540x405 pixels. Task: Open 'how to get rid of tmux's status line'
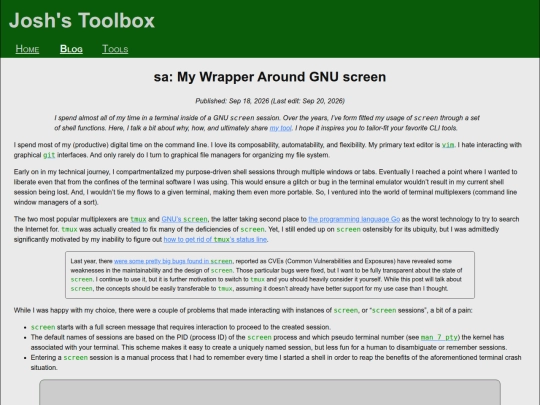tap(215, 239)
